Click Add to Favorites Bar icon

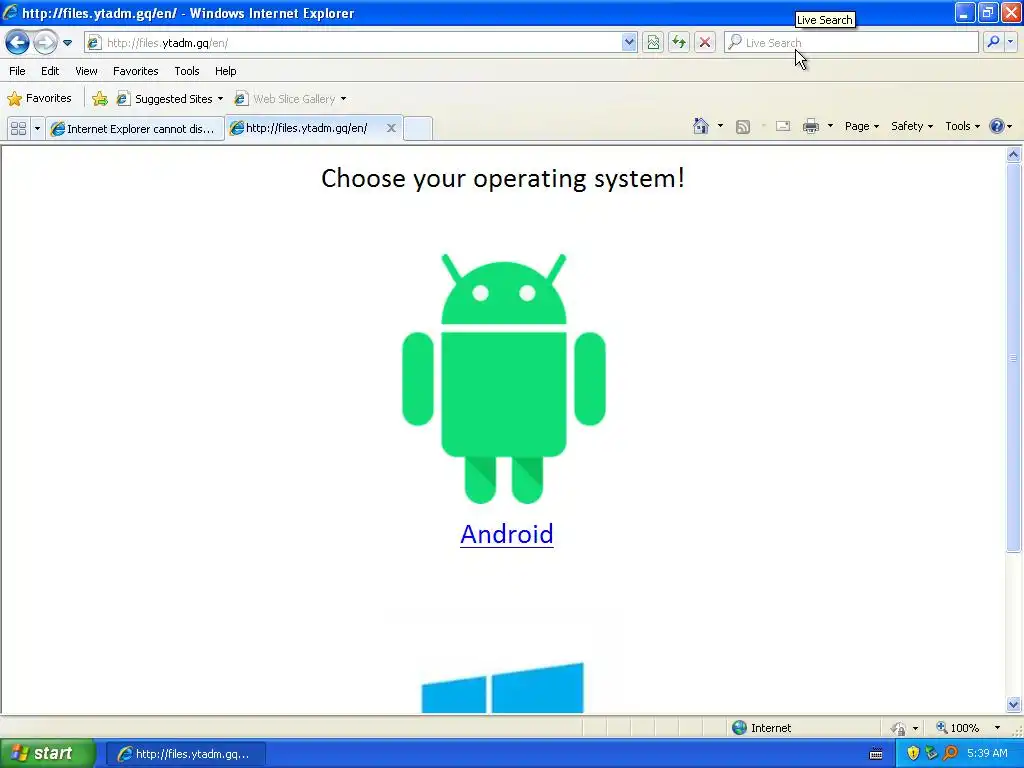(100, 99)
